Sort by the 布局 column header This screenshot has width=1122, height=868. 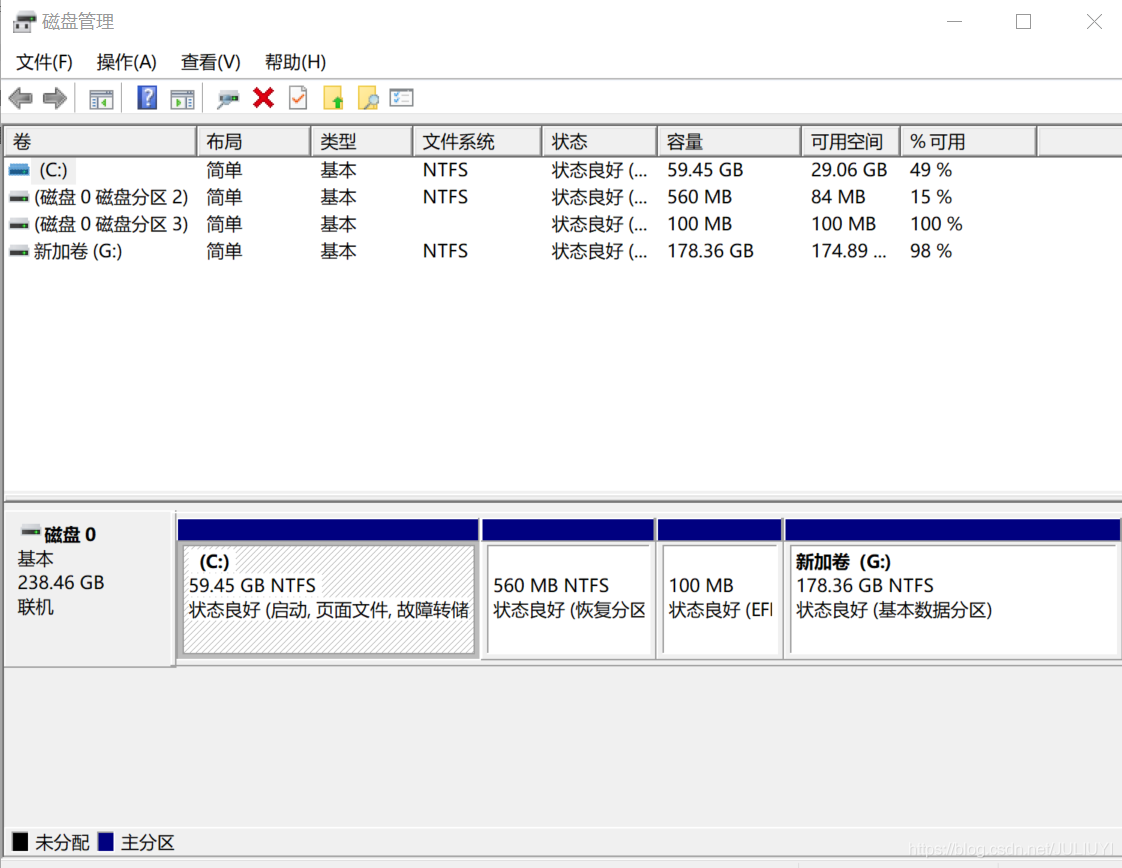coord(254,142)
